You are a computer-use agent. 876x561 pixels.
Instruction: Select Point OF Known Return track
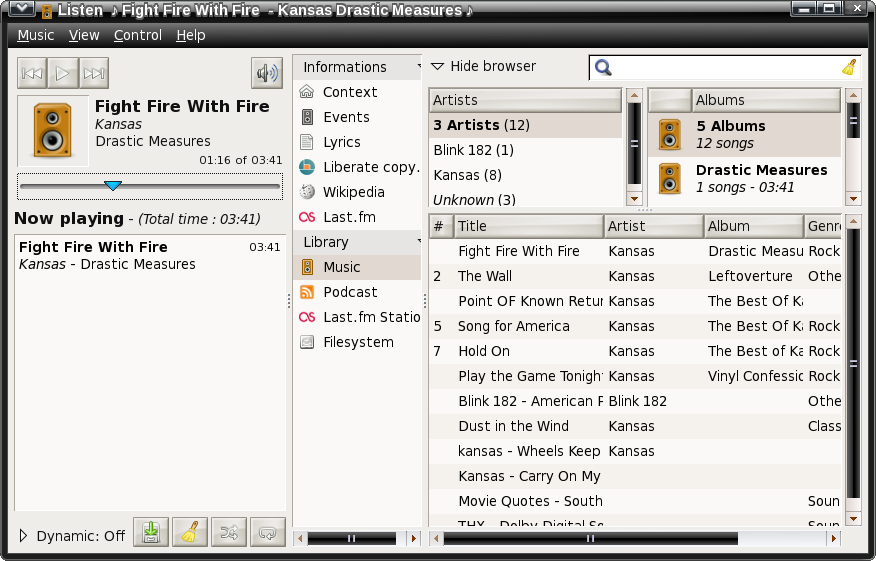pyautogui.click(x=635, y=301)
